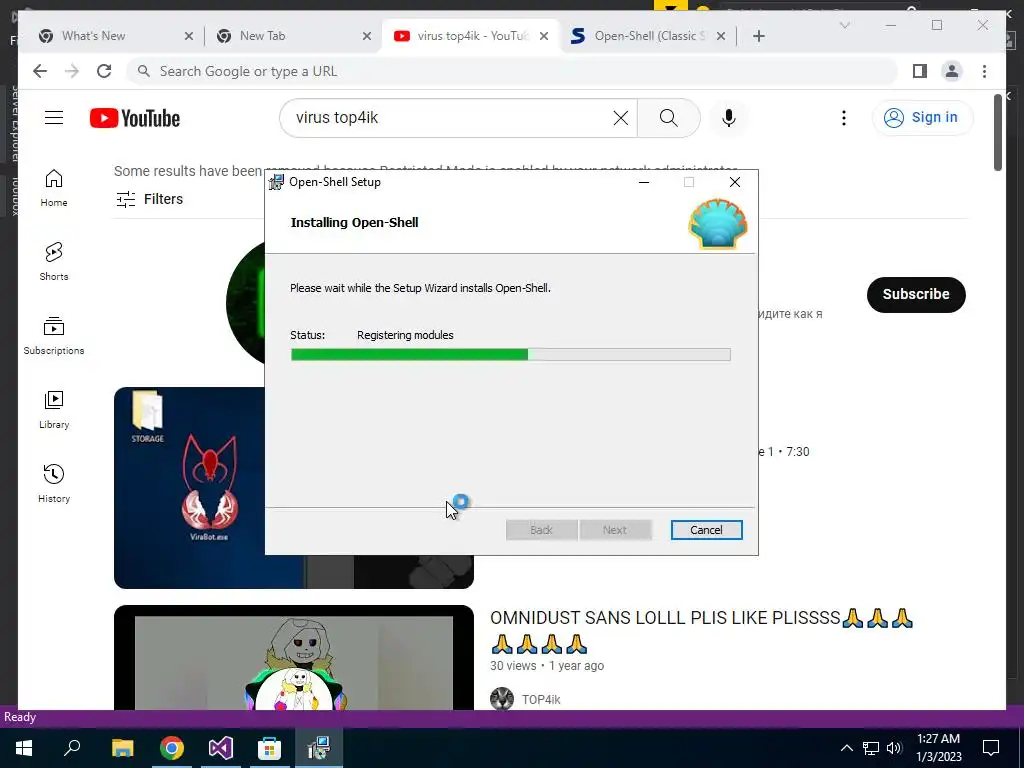Click Sign in on YouTube

tap(922, 118)
